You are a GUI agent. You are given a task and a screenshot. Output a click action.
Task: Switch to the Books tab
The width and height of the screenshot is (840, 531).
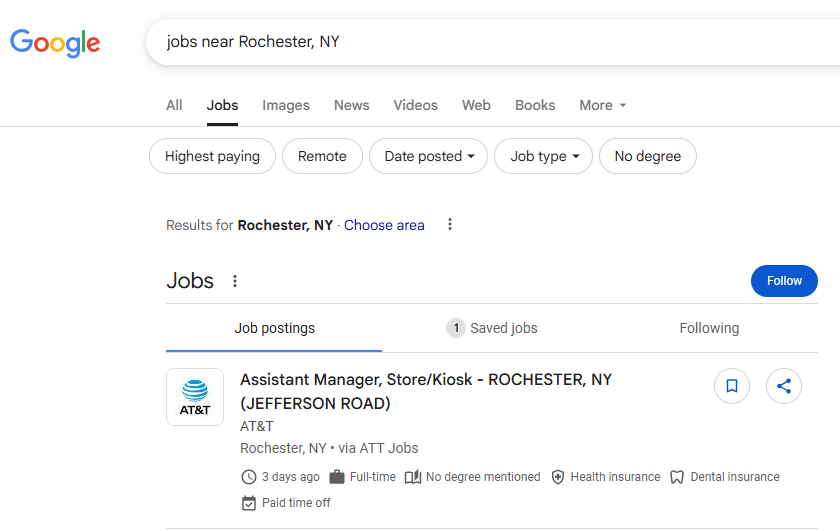point(535,105)
